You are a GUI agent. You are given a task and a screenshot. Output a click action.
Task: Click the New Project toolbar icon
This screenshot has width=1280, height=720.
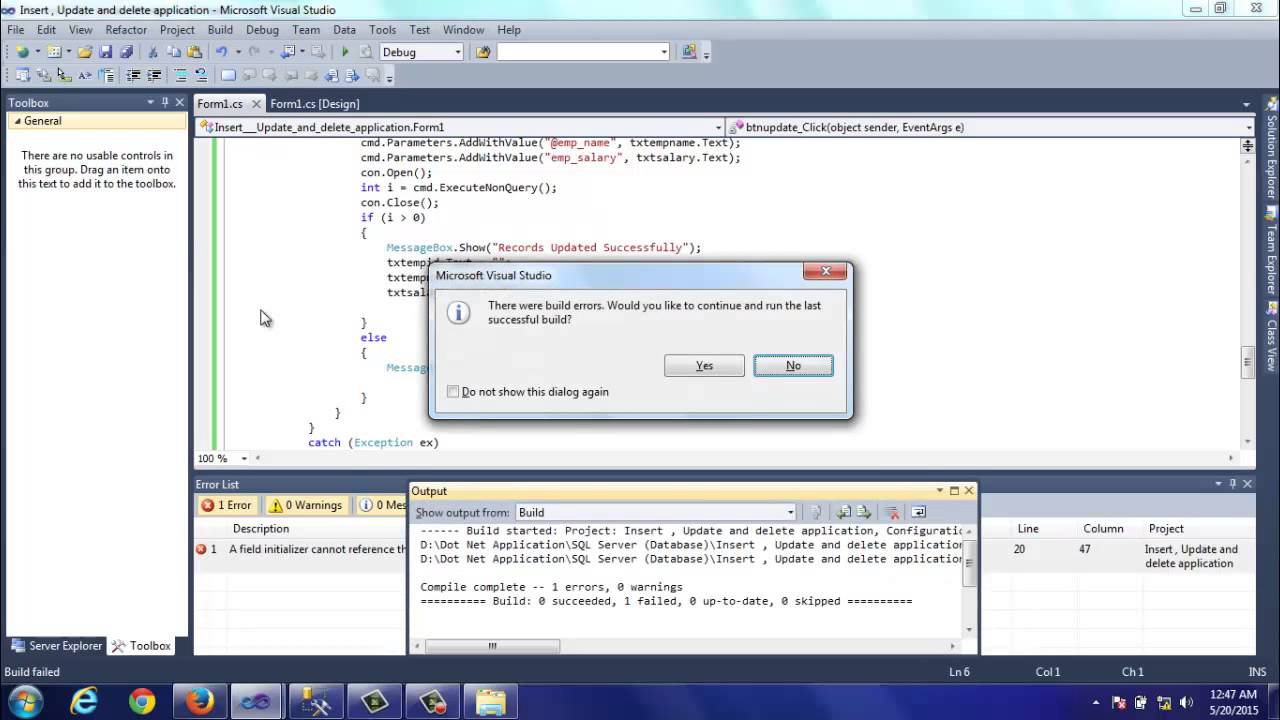pos(22,52)
